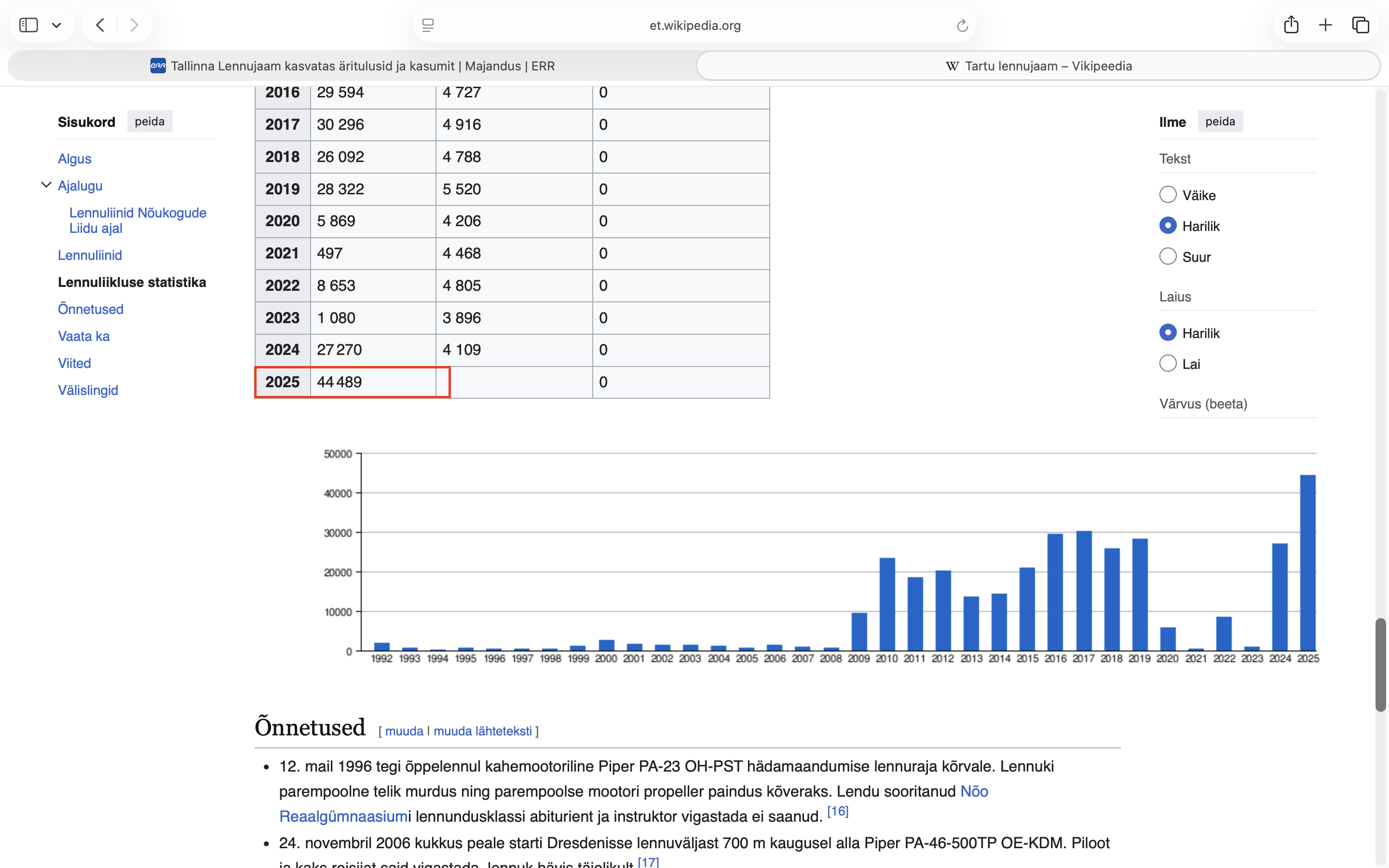Select the Väike text size radio button

1168,195
